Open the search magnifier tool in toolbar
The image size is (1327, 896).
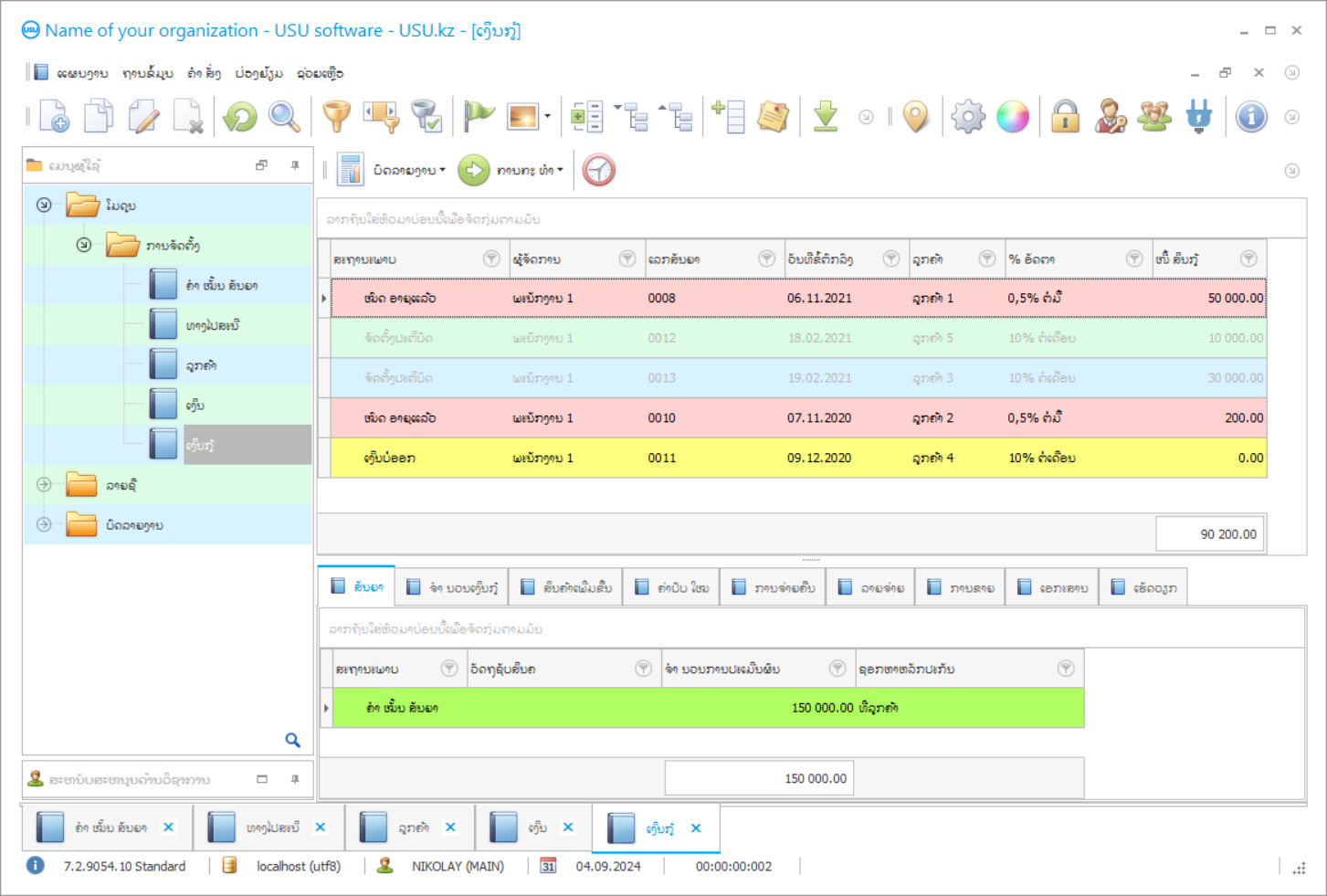(x=284, y=117)
